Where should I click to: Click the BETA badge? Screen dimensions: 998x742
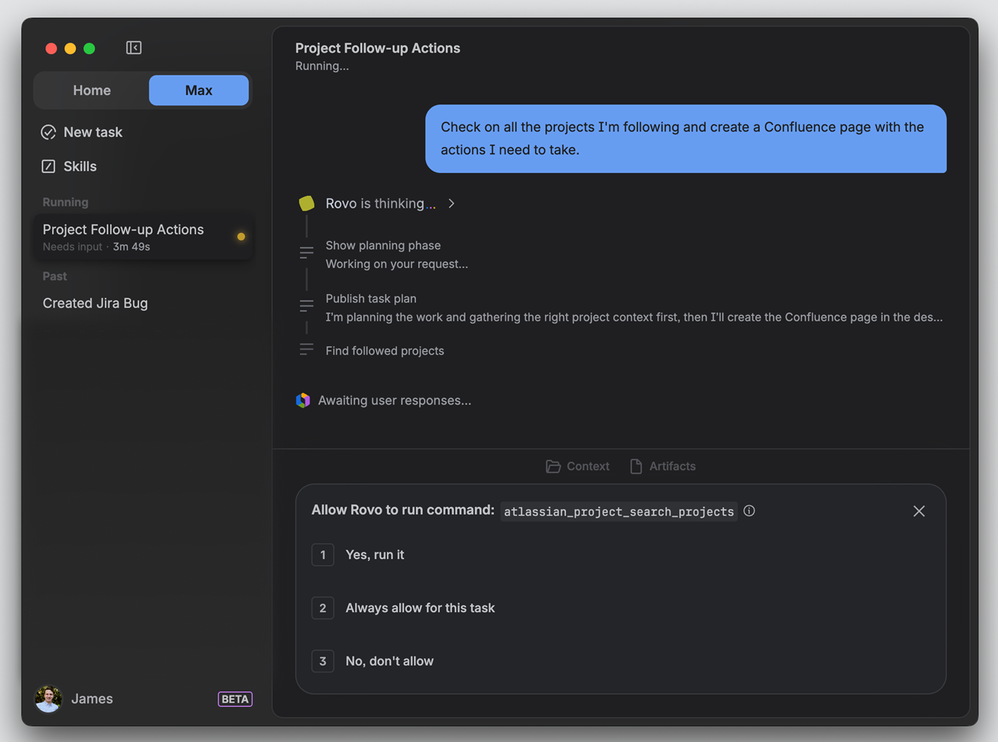(x=235, y=699)
